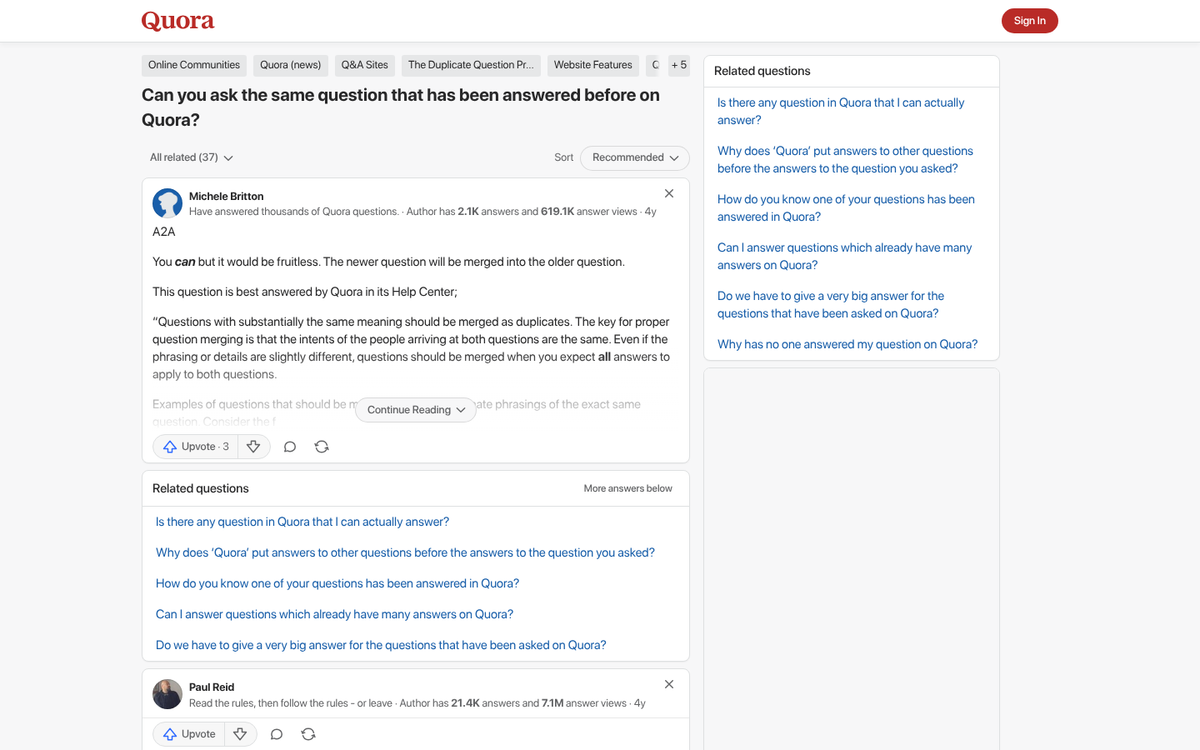The width and height of the screenshot is (1200, 750).
Task: Downvote Michele Britton's answer
Action: [x=253, y=446]
